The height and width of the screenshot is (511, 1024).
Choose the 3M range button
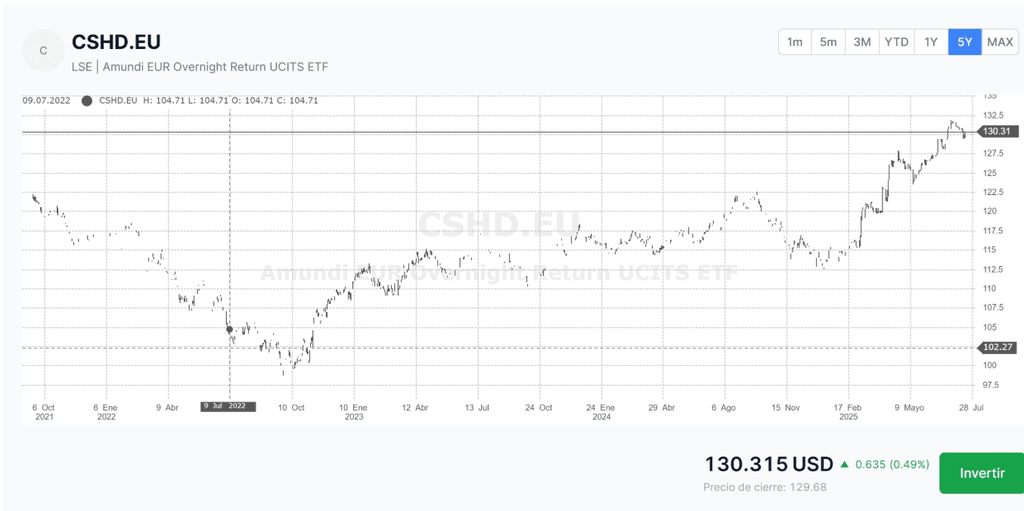pyautogui.click(x=862, y=42)
